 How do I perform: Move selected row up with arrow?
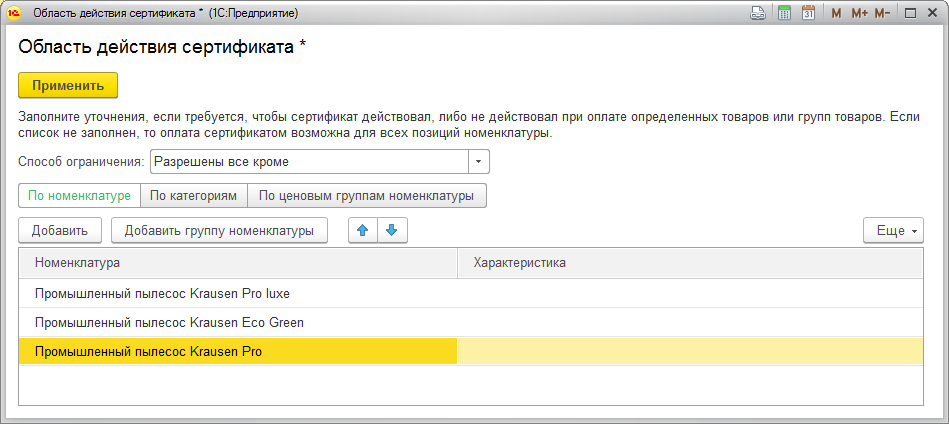363,230
